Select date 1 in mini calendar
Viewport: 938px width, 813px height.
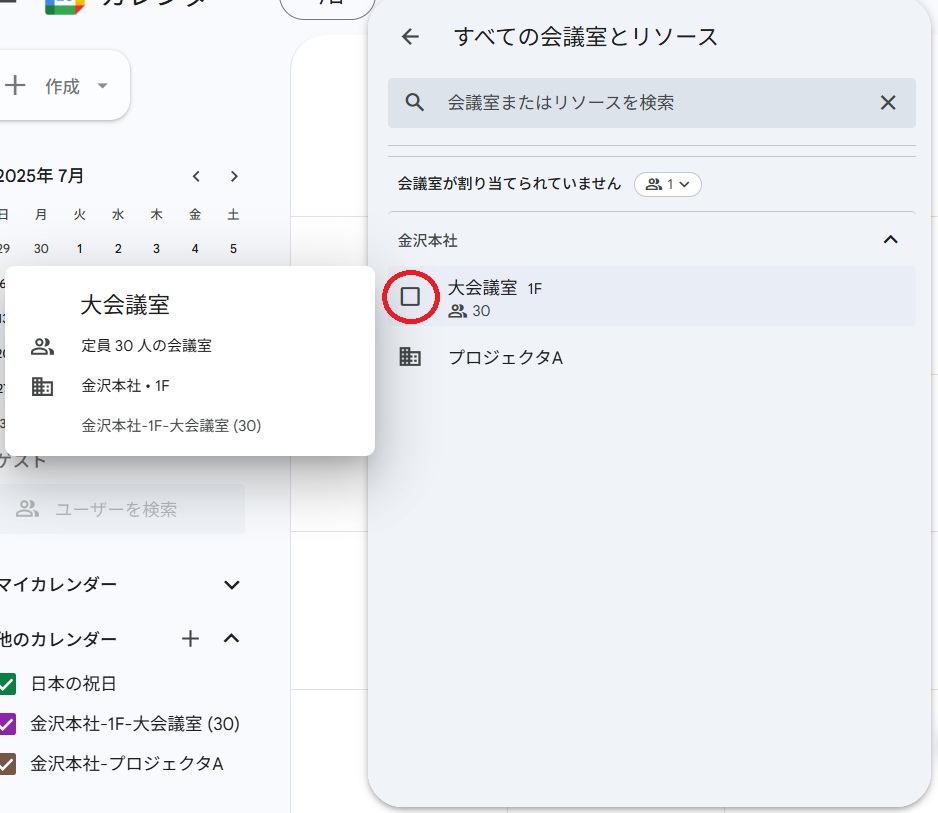pyautogui.click(x=80, y=248)
